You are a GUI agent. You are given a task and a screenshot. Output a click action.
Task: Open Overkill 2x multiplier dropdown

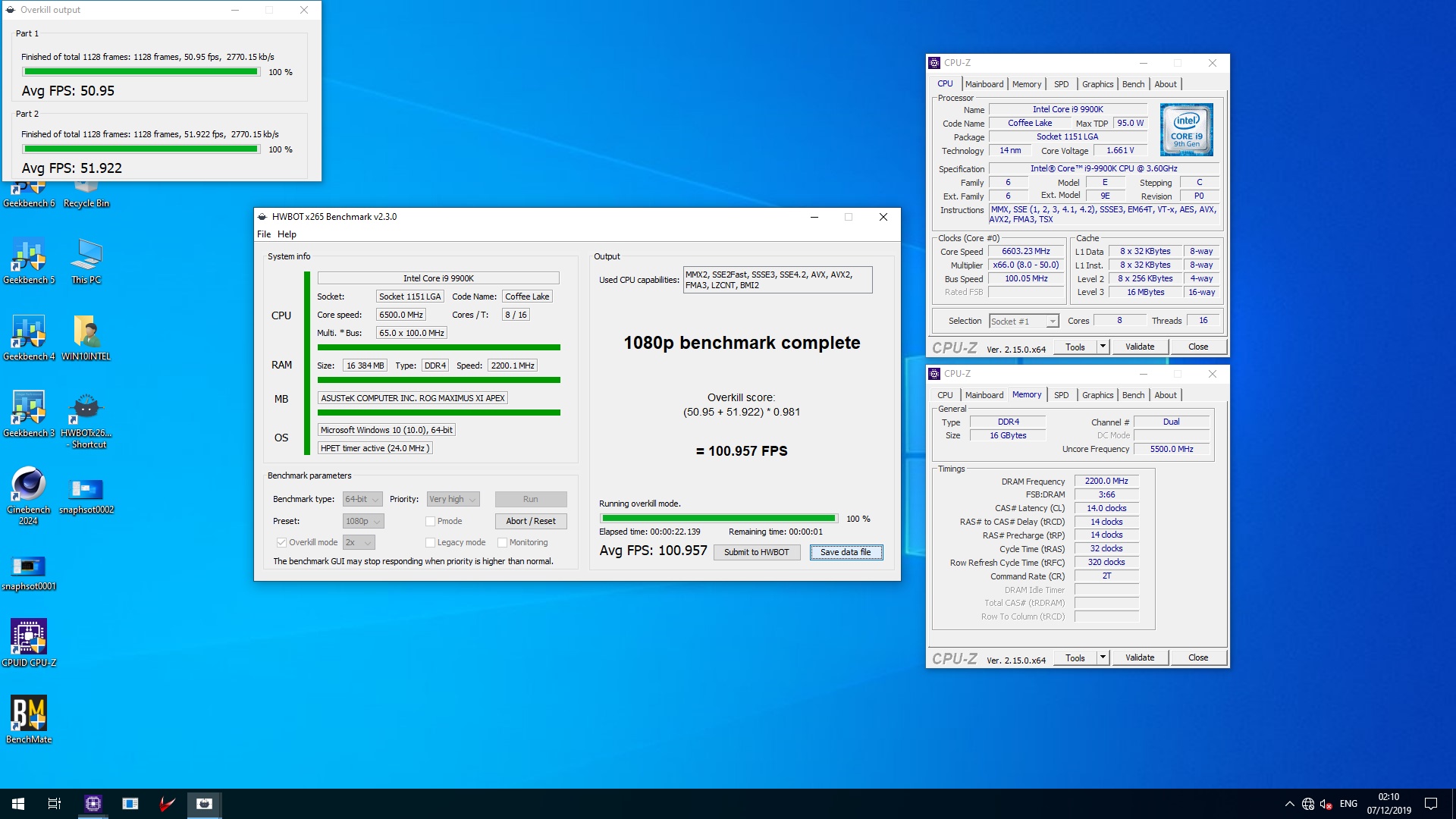coord(359,542)
